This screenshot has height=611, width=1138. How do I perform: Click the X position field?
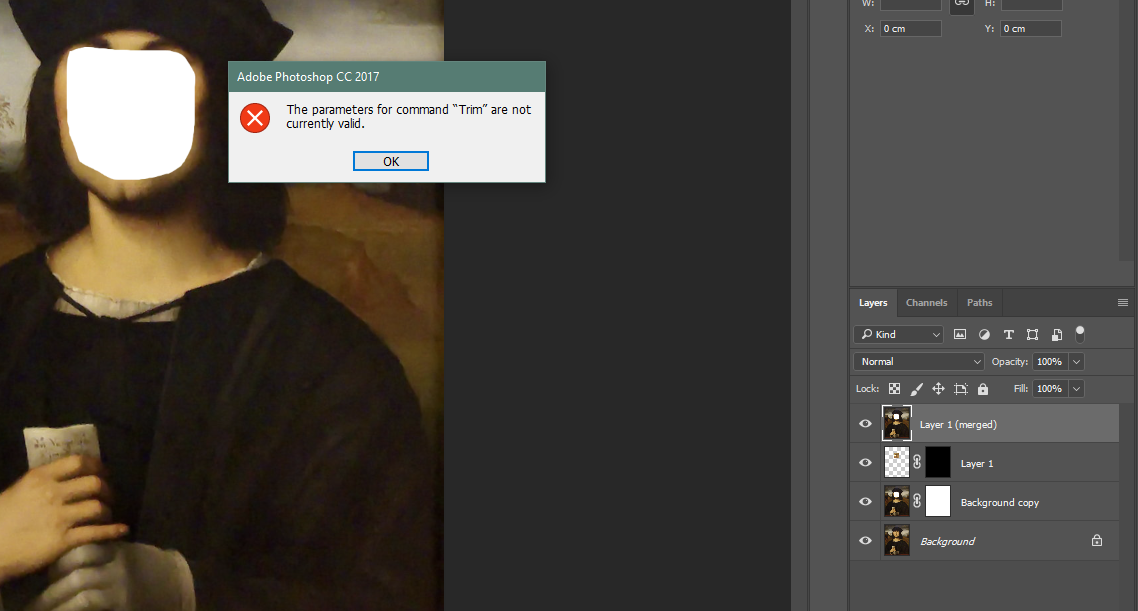point(911,28)
